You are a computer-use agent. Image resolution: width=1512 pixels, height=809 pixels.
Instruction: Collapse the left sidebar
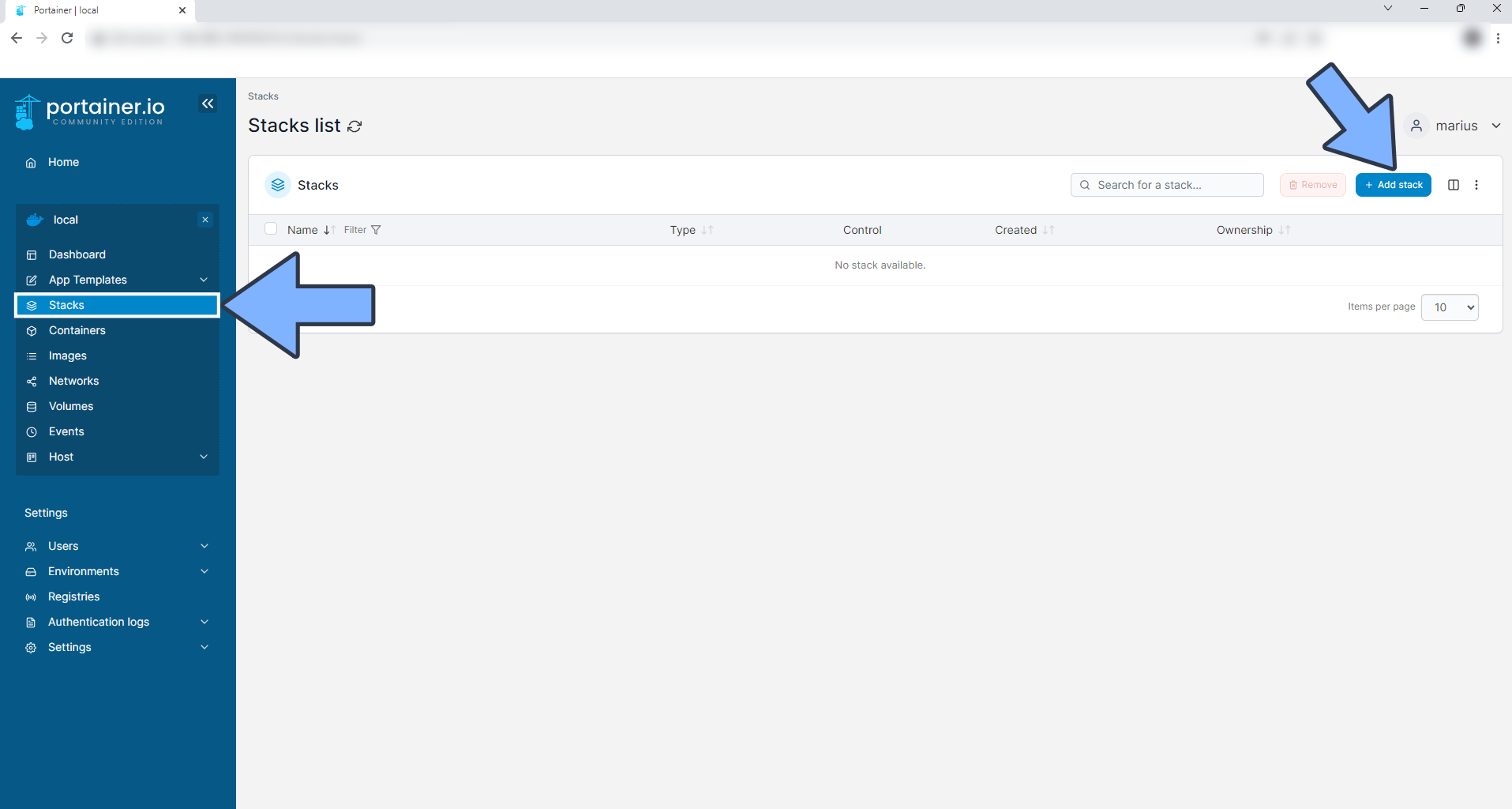(208, 103)
